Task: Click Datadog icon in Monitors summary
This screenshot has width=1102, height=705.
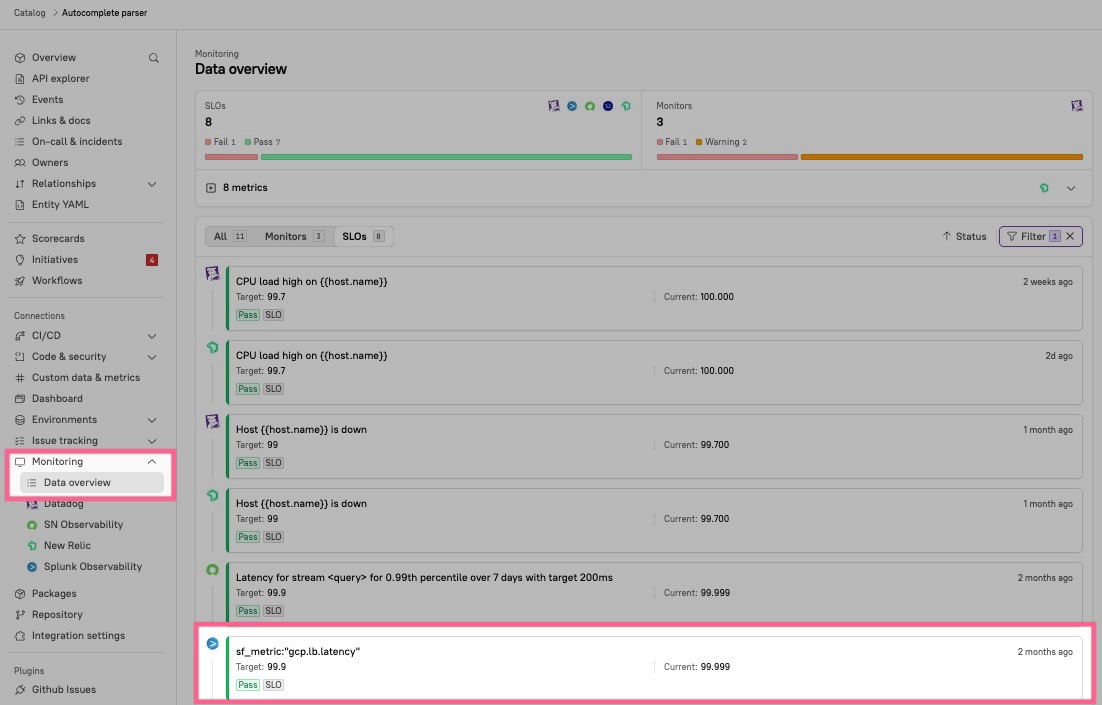Action: (1077, 106)
